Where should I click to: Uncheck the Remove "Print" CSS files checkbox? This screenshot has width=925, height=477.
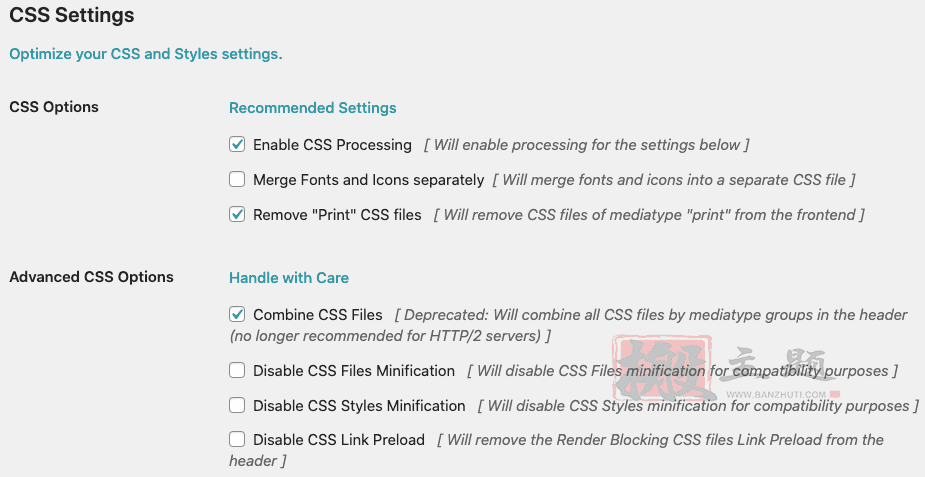click(237, 215)
